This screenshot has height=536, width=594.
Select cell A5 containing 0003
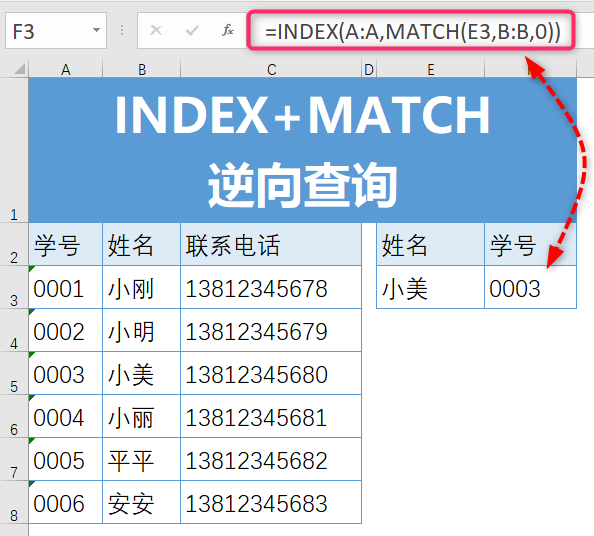66,373
